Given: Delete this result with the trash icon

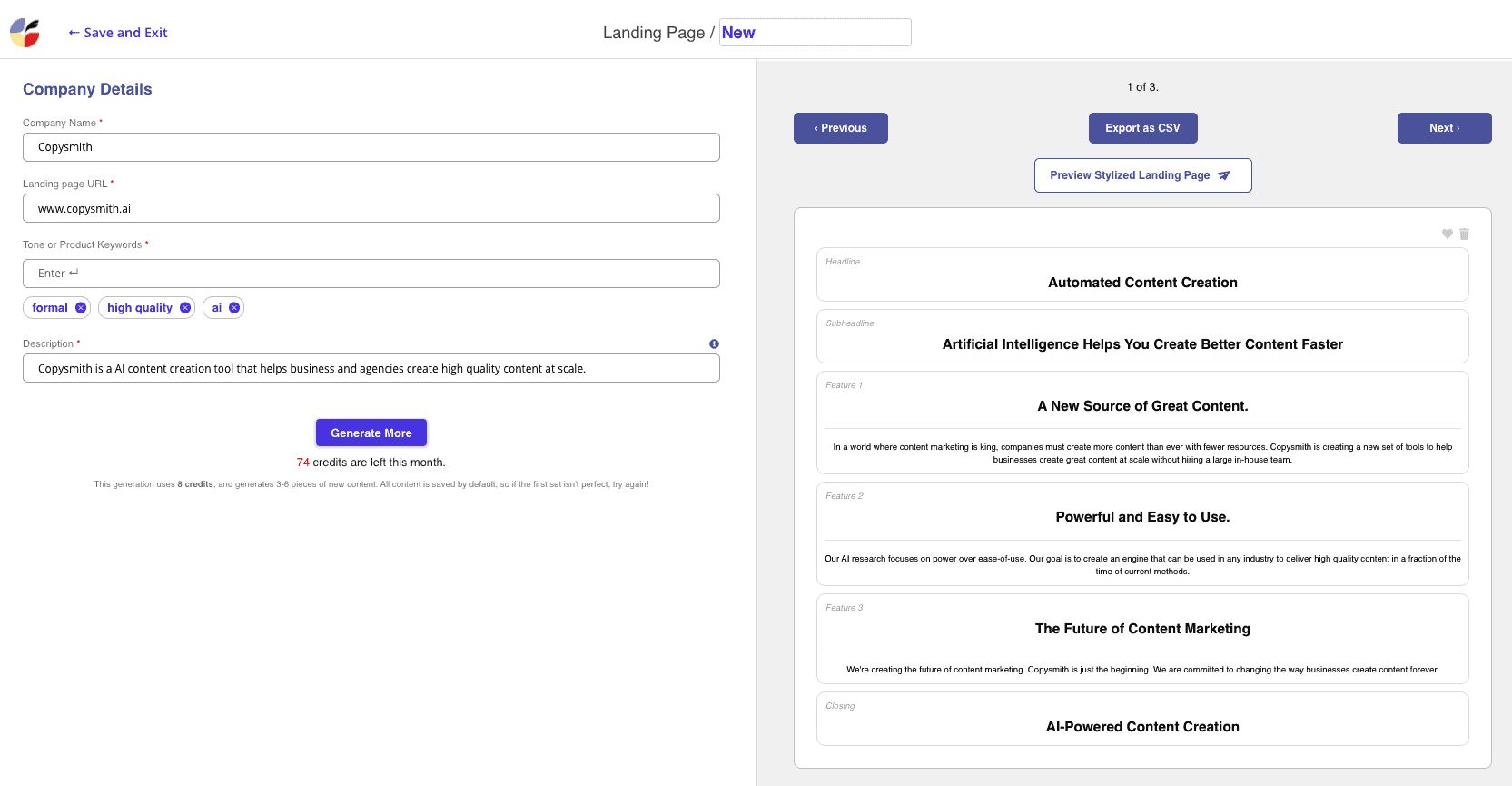Looking at the screenshot, I should [1464, 234].
